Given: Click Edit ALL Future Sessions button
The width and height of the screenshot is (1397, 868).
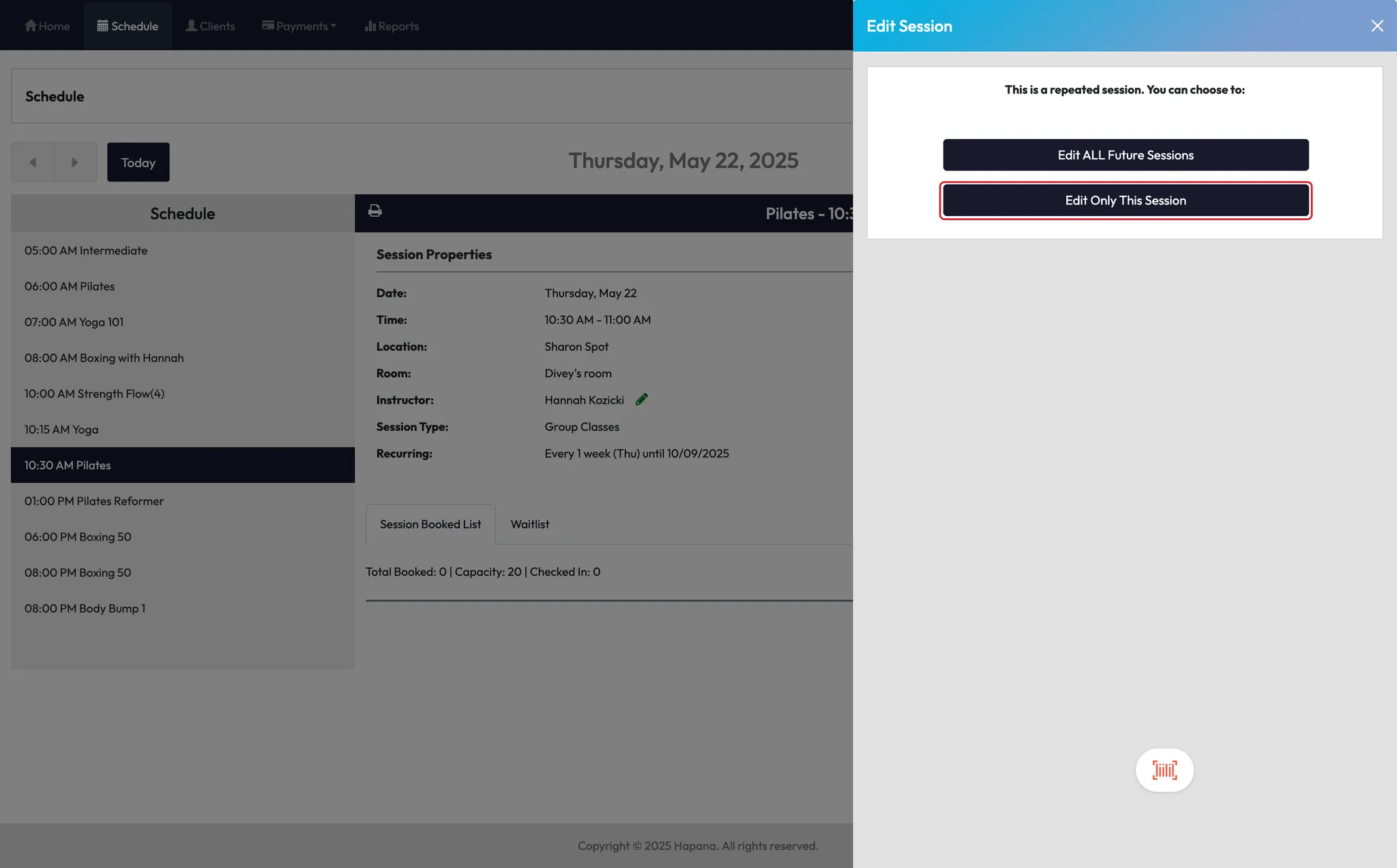Looking at the screenshot, I should [1126, 155].
